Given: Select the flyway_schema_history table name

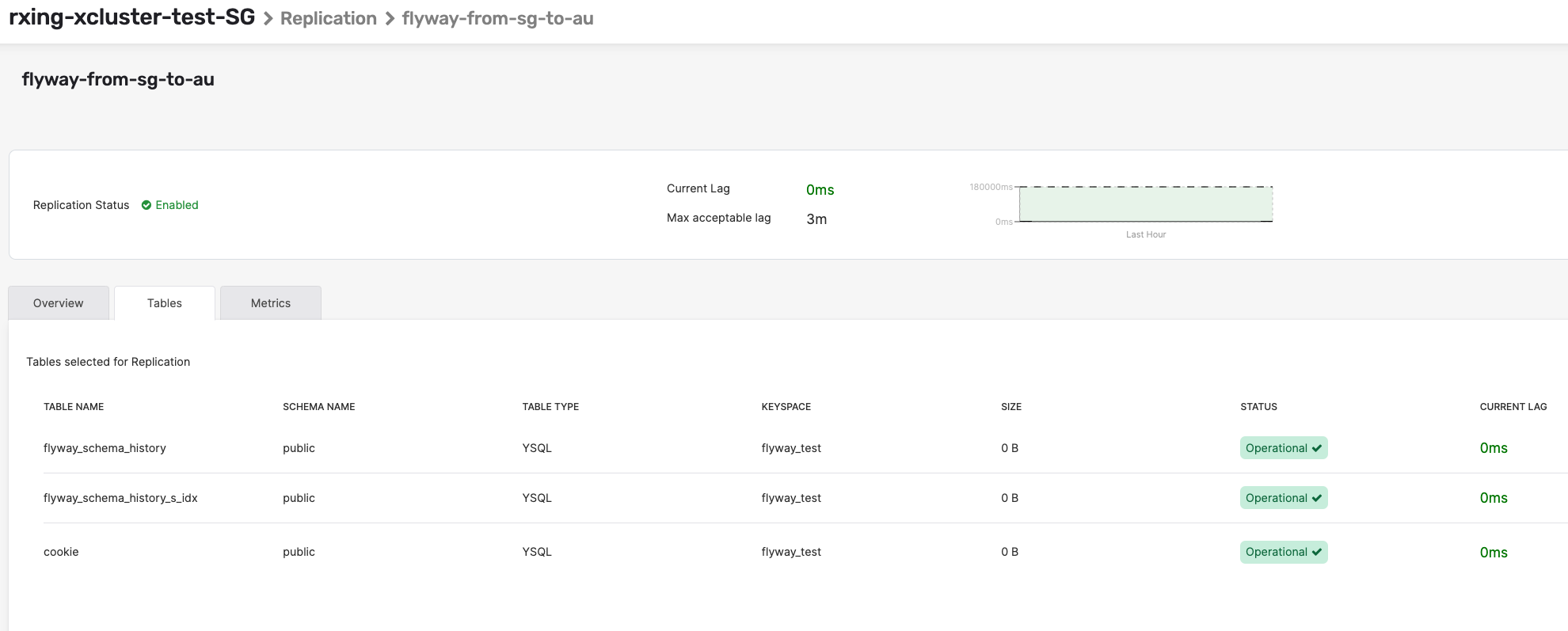Looking at the screenshot, I should 105,448.
